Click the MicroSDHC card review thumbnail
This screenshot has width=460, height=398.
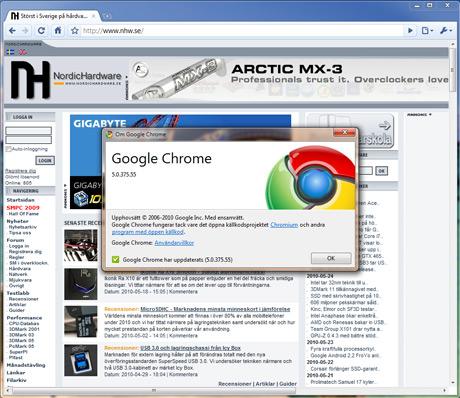81,322
